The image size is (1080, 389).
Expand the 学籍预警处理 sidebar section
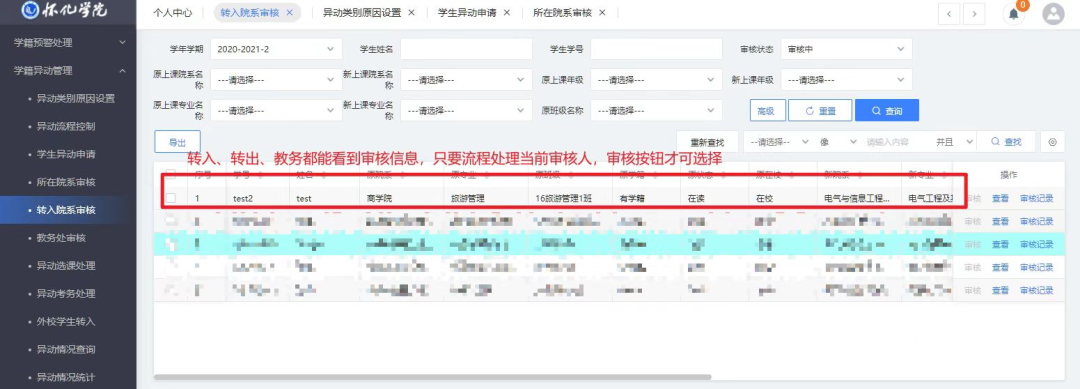pos(68,43)
